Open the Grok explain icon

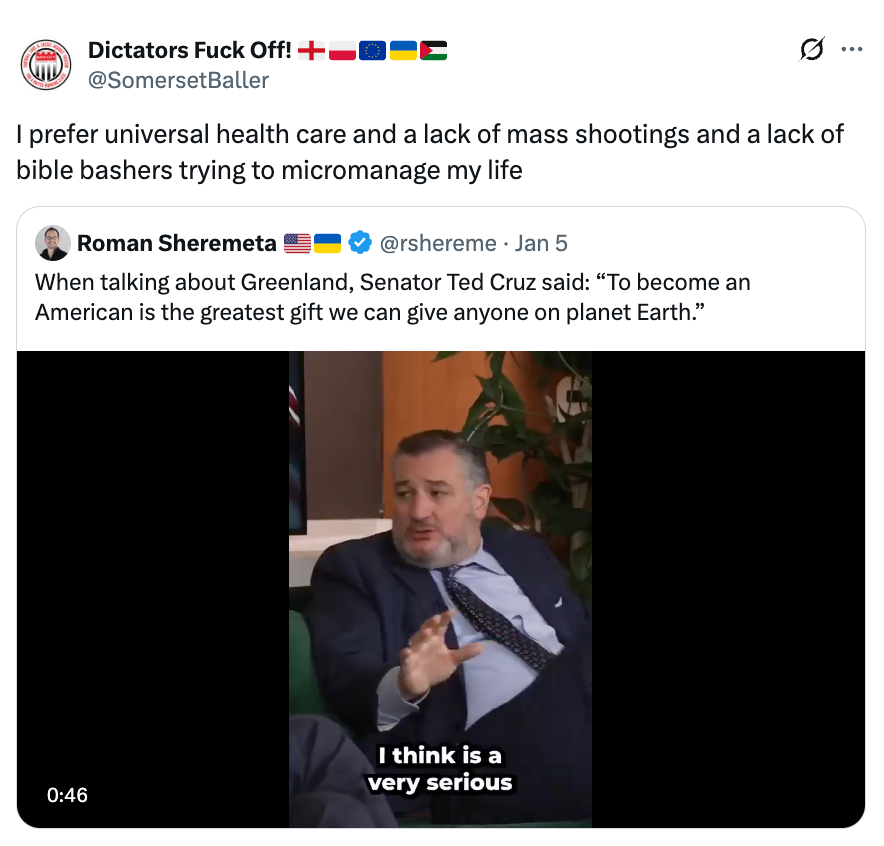click(x=812, y=50)
